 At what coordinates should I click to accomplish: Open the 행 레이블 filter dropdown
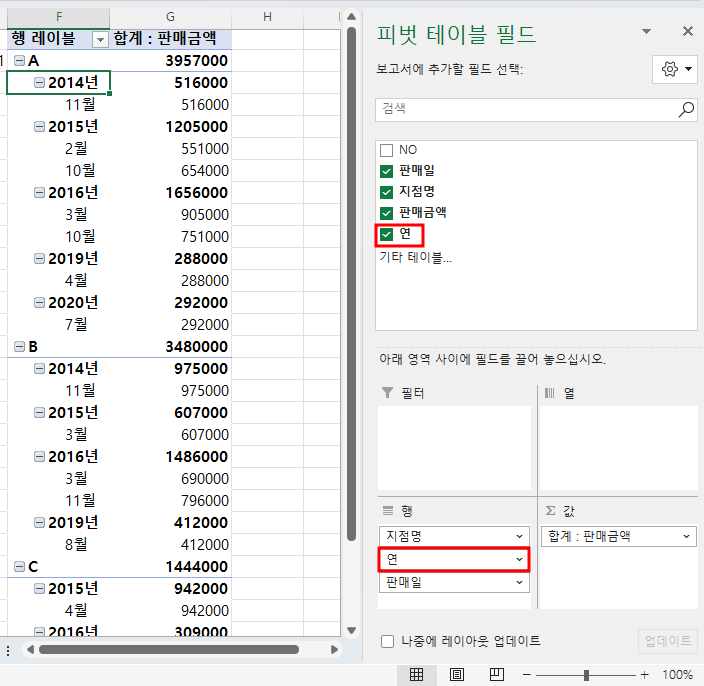pyautogui.click(x=101, y=40)
